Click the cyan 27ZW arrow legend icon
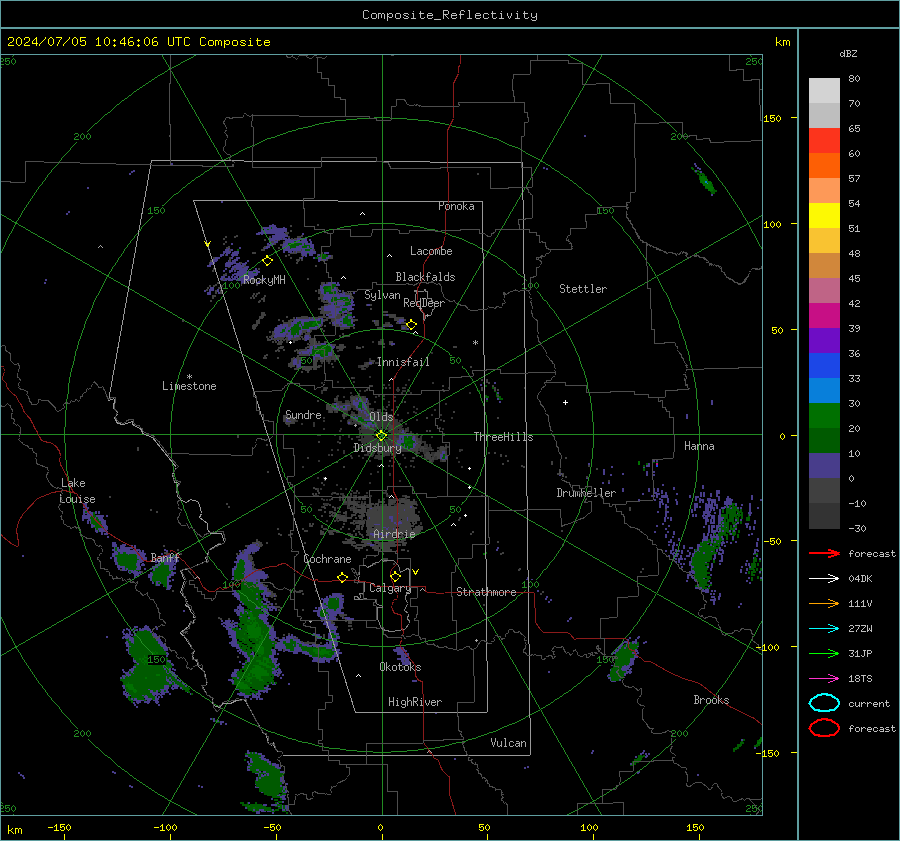900x841 pixels. tap(824, 628)
